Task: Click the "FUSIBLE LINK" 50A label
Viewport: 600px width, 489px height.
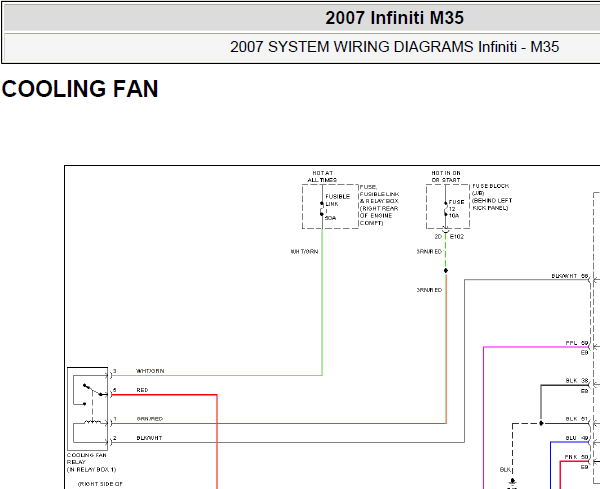Action: 337,207
